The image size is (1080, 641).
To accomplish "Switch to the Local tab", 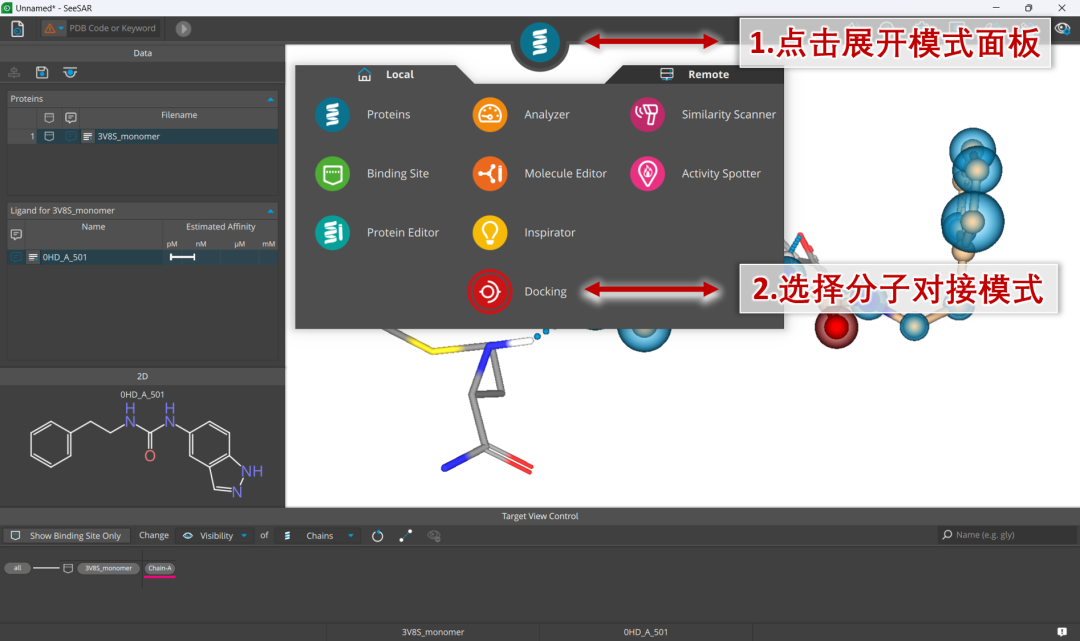I will click(x=386, y=74).
